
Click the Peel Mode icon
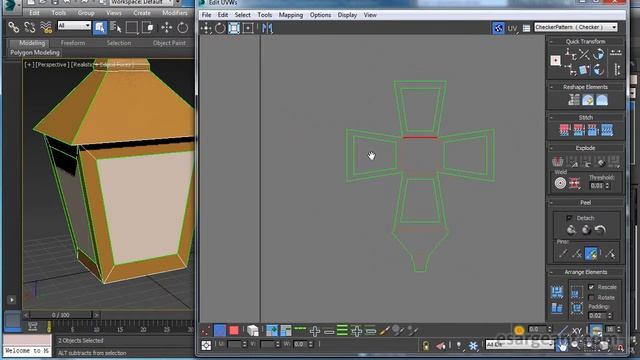point(586,230)
